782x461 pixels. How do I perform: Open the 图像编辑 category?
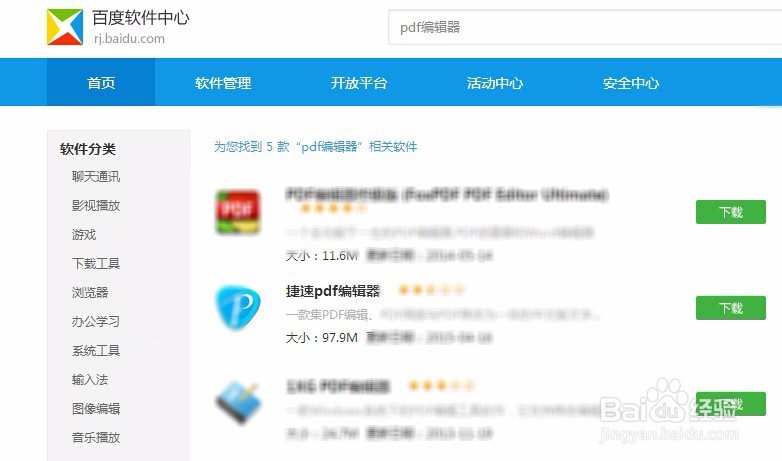click(x=96, y=409)
